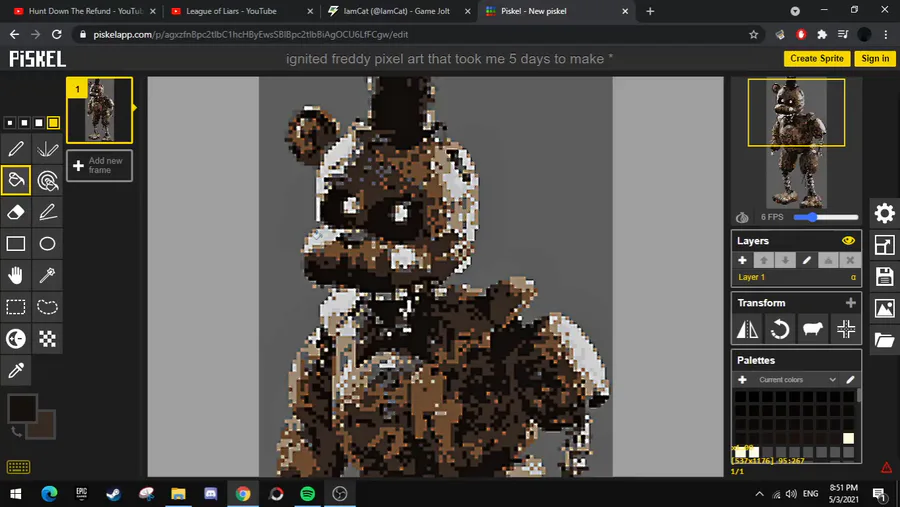This screenshot has width=900, height=507.
Task: Expand Transform panel plus icon
Action: coord(851,303)
